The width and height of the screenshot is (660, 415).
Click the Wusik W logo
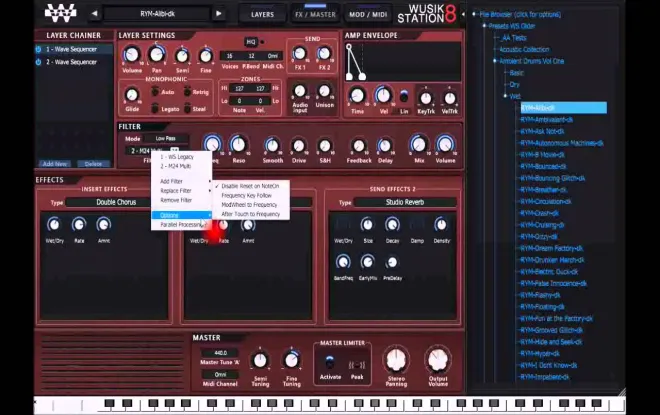61,13
